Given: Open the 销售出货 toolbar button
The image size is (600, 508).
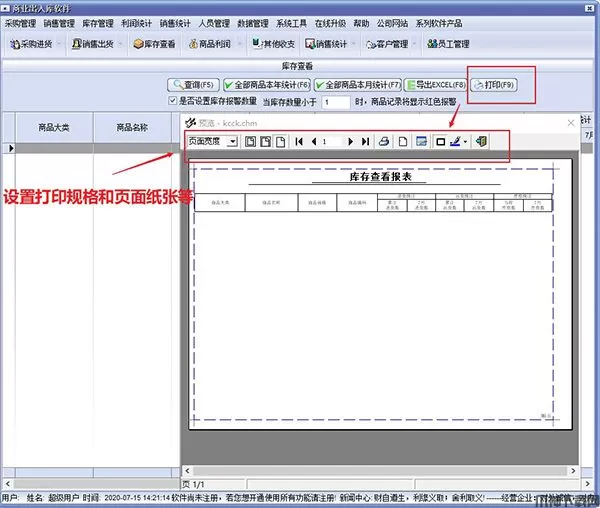Looking at the screenshot, I should click(x=93, y=44).
